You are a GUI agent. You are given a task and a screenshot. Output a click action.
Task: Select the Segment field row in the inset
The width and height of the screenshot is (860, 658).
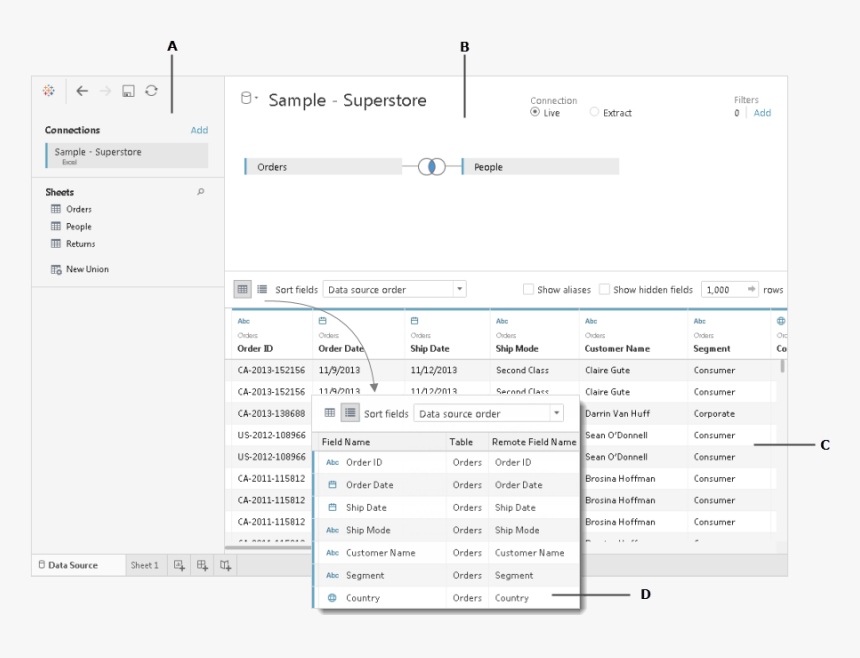click(x=446, y=575)
